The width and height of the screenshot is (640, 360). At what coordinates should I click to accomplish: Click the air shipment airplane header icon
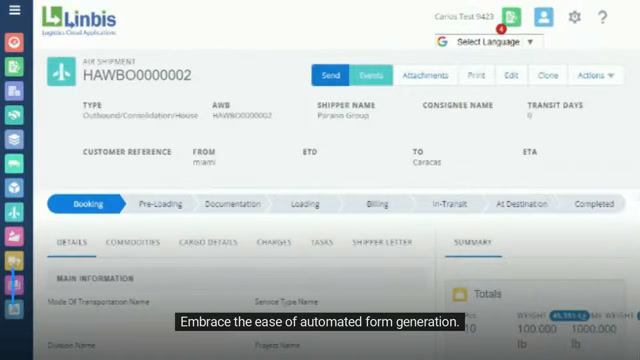(x=61, y=71)
